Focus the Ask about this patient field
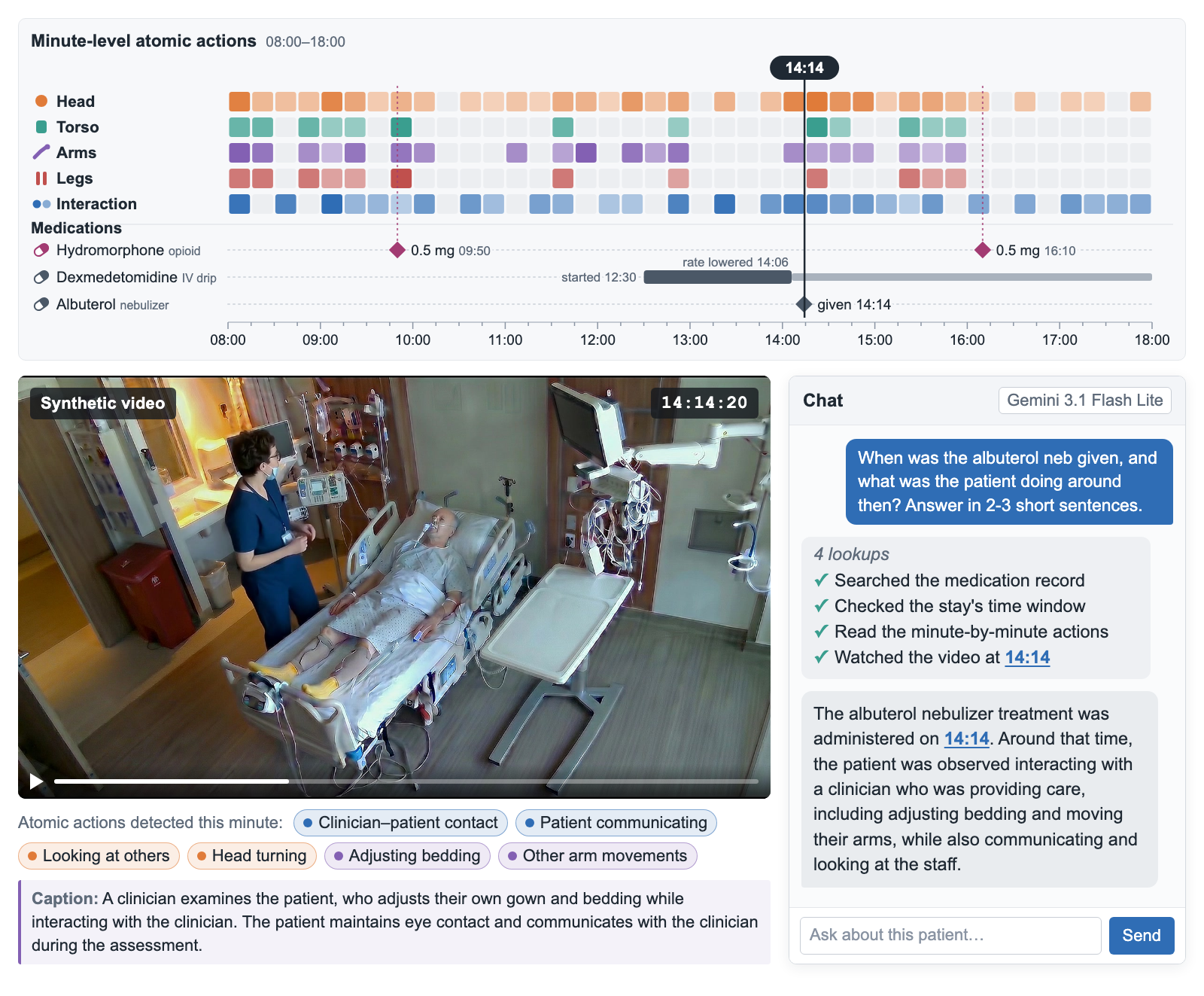The height and width of the screenshot is (996, 1204). tap(950, 935)
